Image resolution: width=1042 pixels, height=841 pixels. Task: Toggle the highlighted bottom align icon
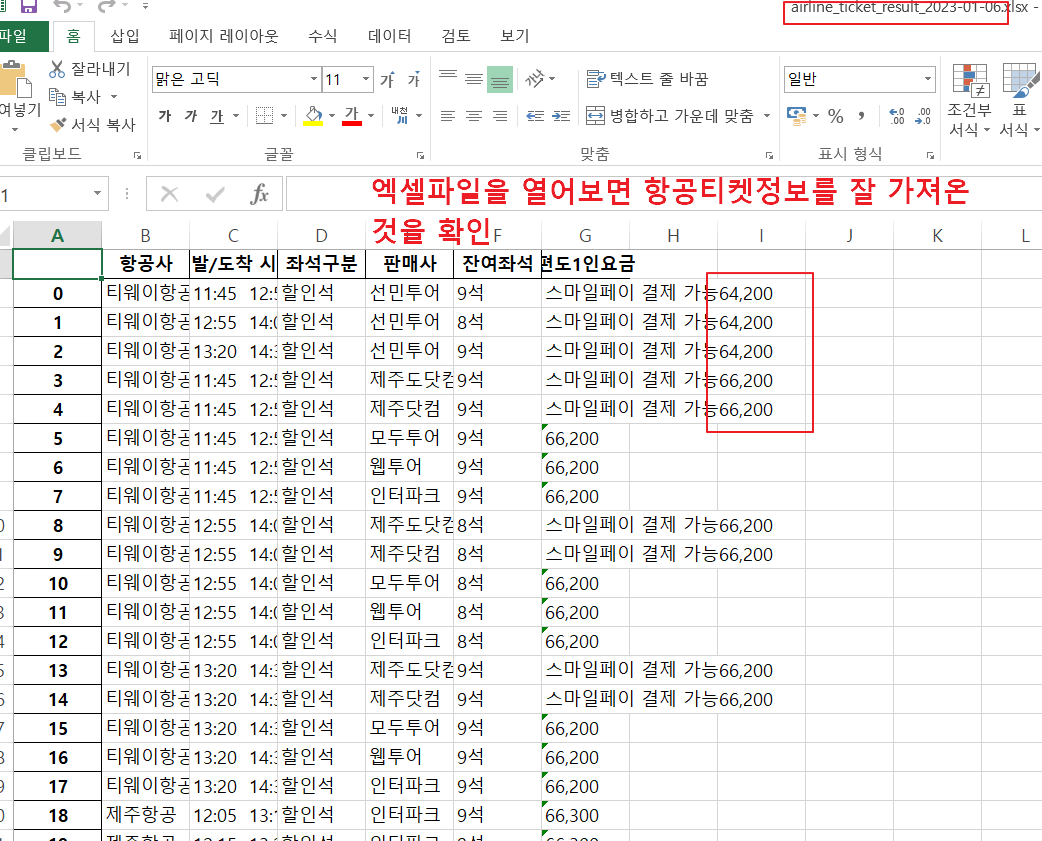point(500,79)
